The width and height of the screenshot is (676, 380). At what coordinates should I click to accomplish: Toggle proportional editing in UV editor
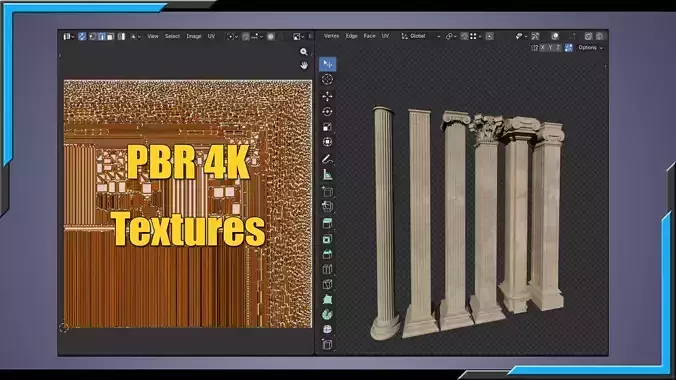pyautogui.click(x=271, y=37)
